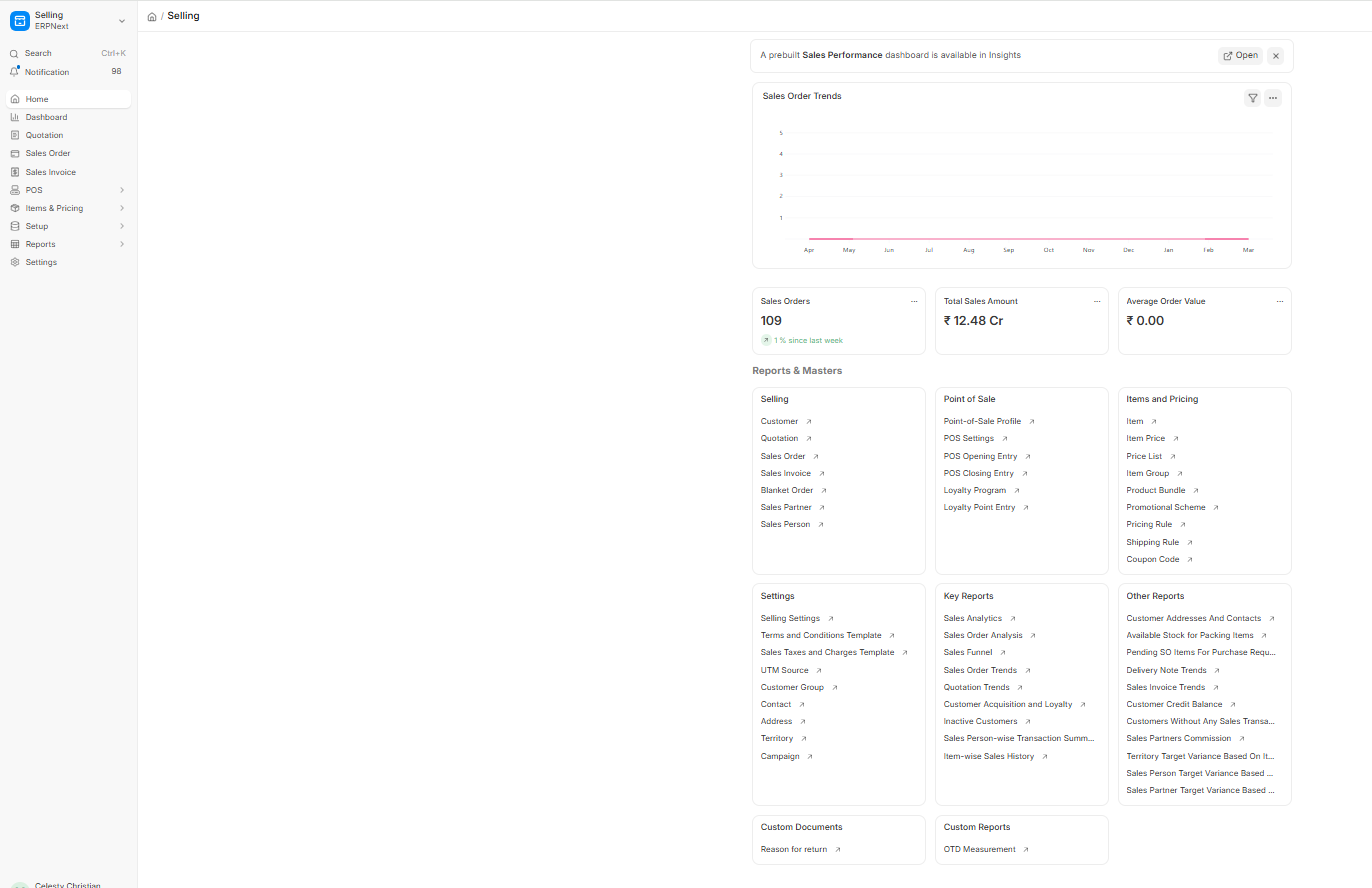
Task: Click the Total Sales Amount ₹ 12.48 Cr value
Action: coord(974,321)
